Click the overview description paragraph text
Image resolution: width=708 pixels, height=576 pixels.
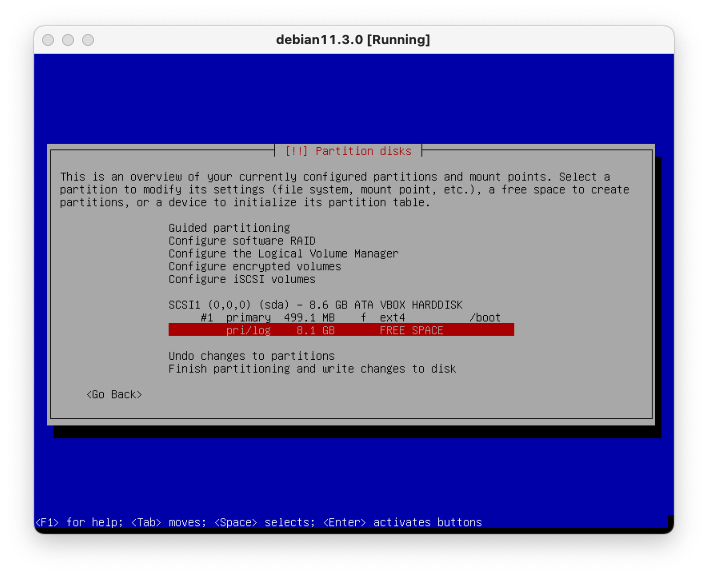[344, 189]
